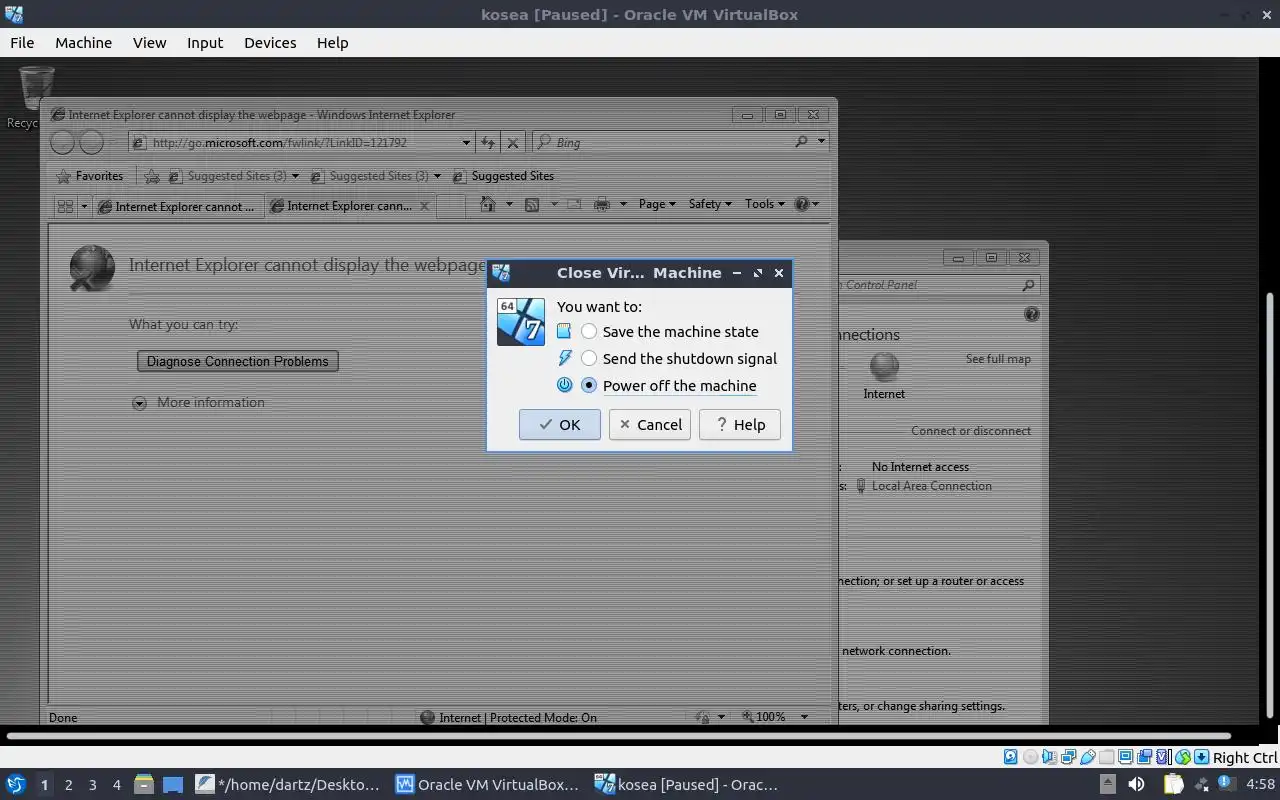Click Add to Favorites Bar icon
This screenshot has width=1280, height=800.
point(152,176)
